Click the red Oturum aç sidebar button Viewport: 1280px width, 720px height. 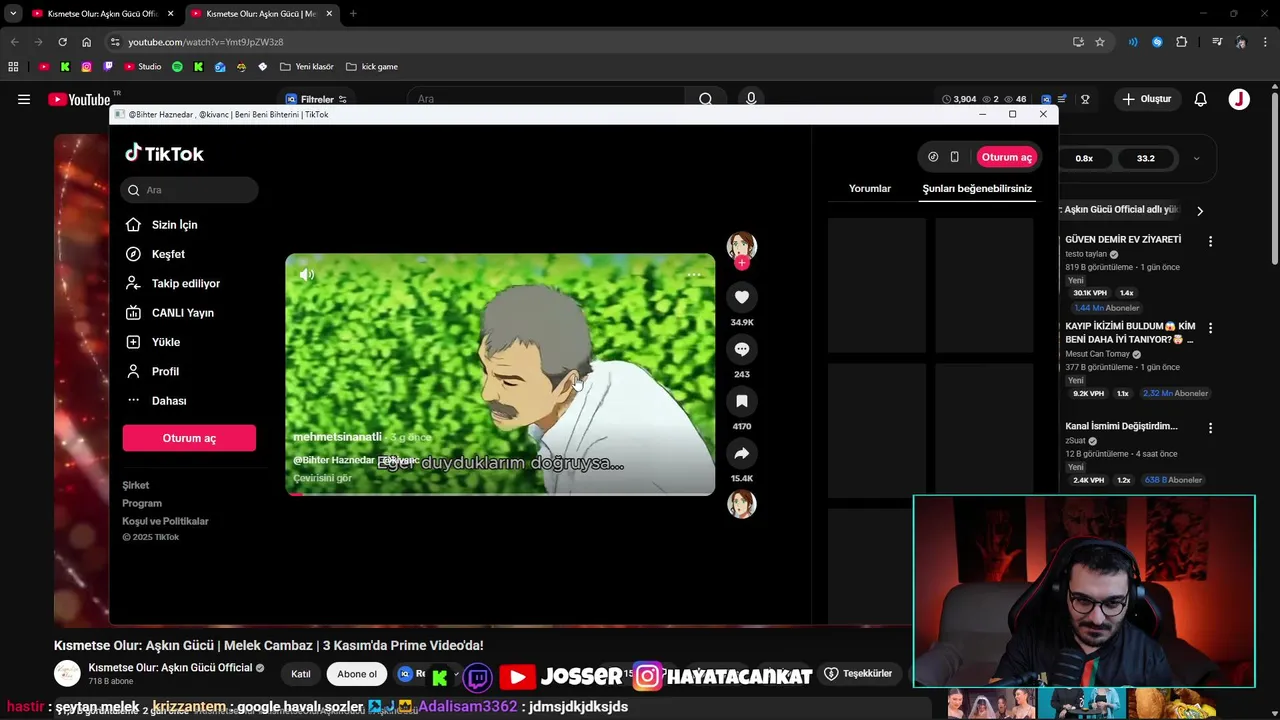point(189,438)
